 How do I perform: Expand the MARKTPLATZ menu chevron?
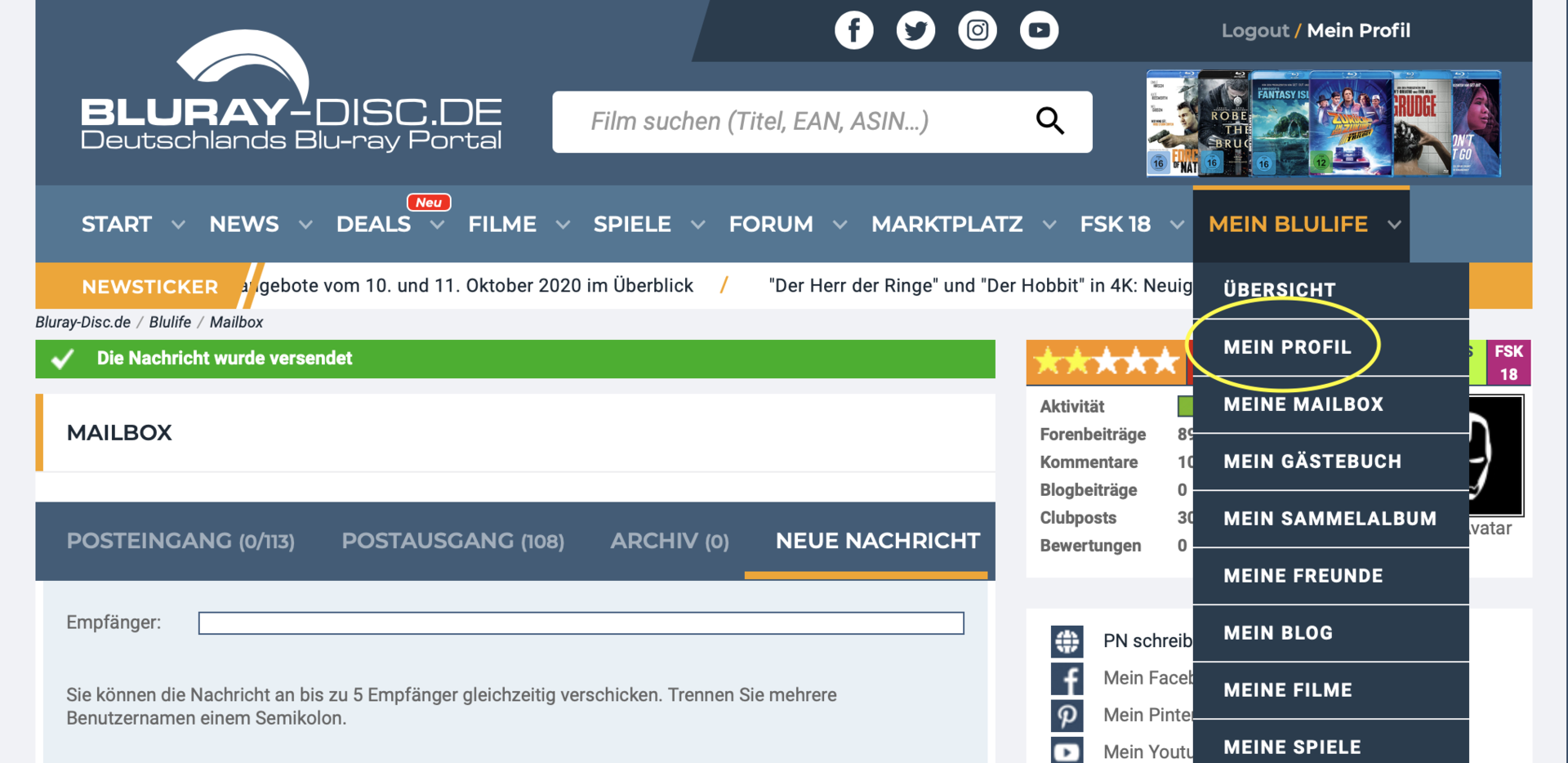tap(1049, 225)
